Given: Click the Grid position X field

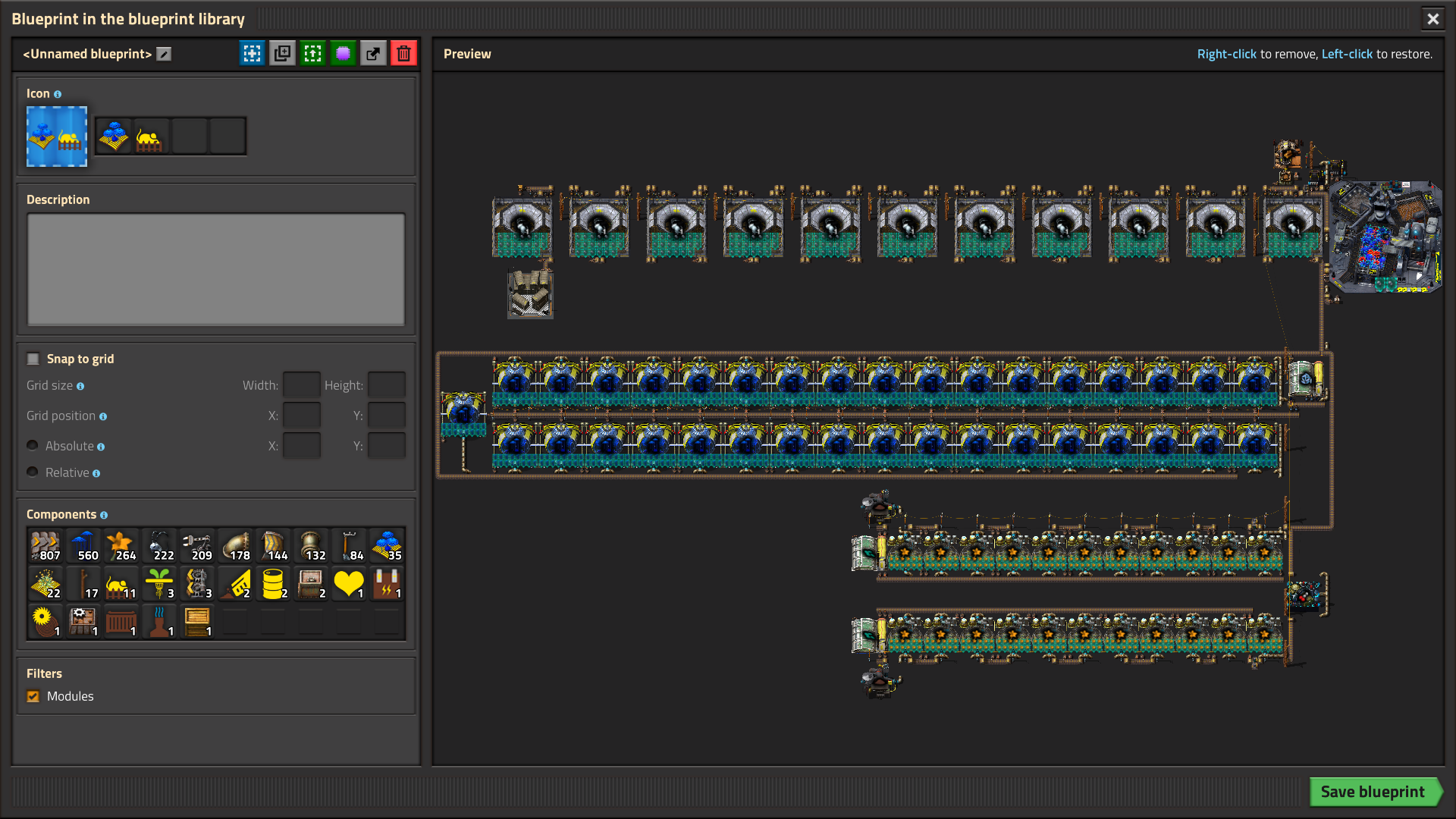Looking at the screenshot, I should 302,416.
